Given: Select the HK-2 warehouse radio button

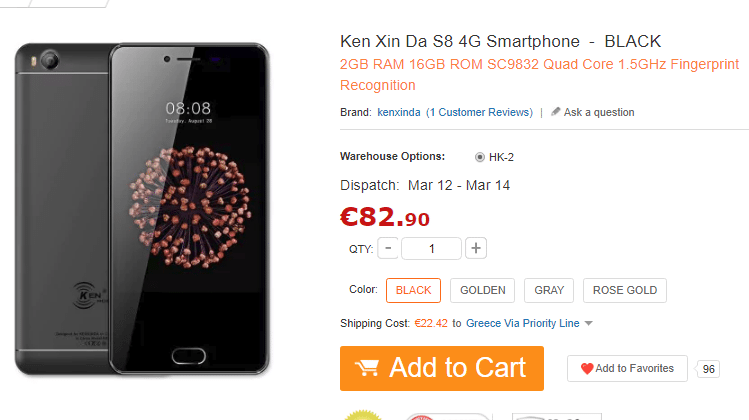Looking at the screenshot, I should pos(480,157).
